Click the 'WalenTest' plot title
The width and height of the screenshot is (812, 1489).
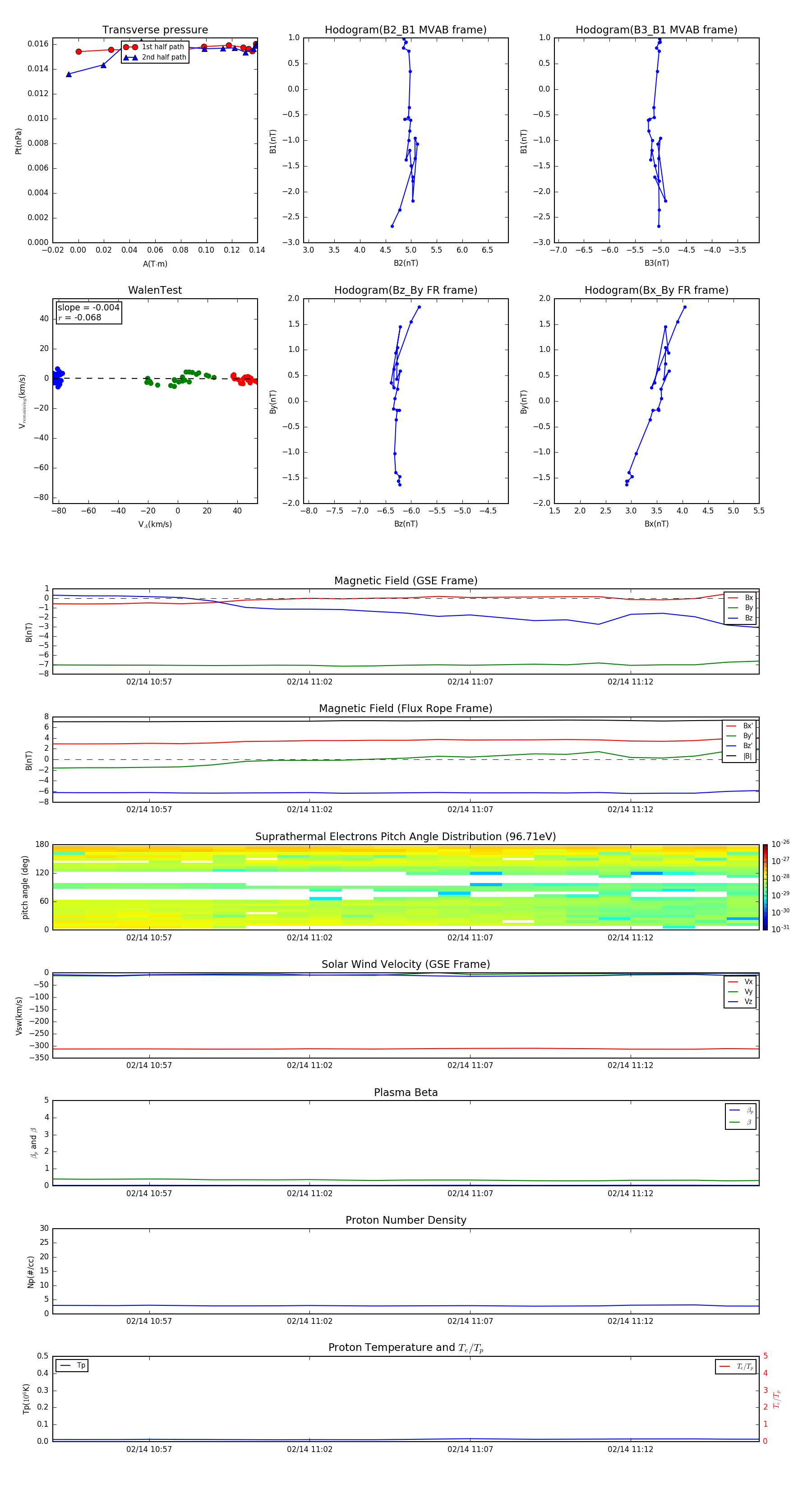(155, 290)
